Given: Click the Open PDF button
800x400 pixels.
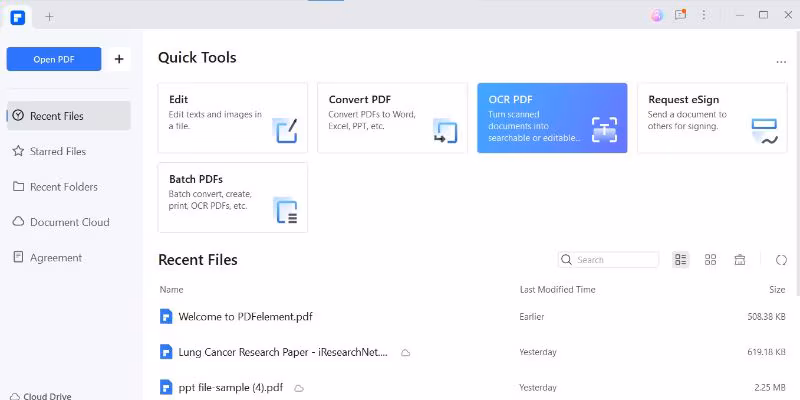Looking at the screenshot, I should click(54, 59).
